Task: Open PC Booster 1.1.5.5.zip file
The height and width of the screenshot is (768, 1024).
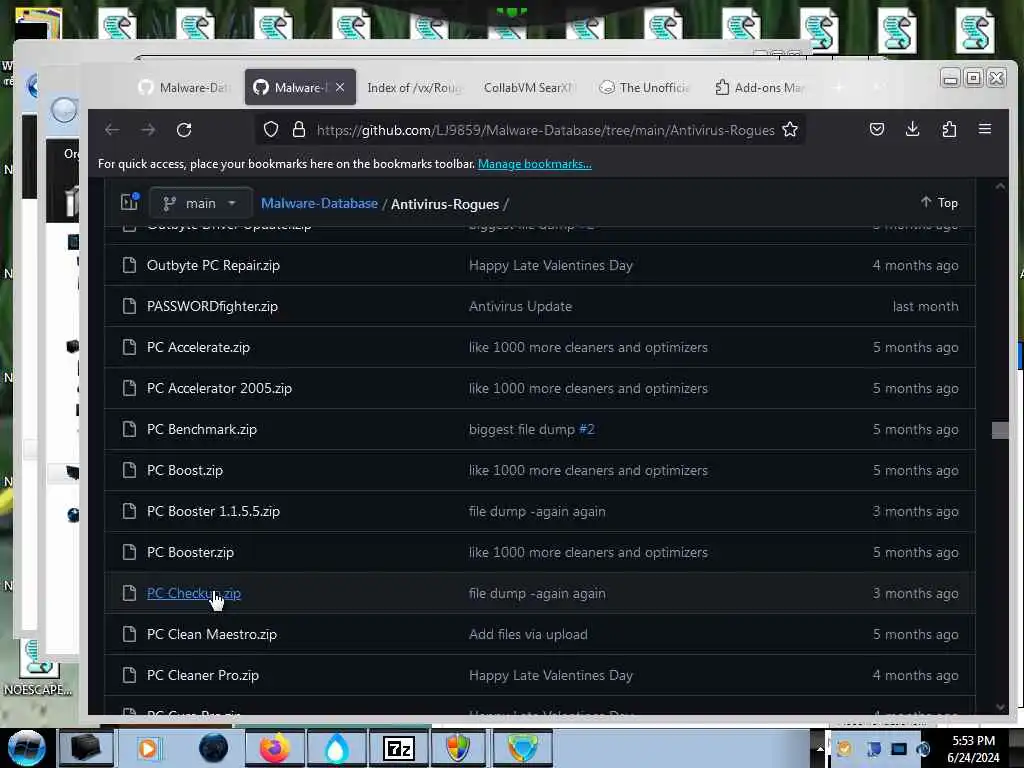Action: click(x=213, y=511)
